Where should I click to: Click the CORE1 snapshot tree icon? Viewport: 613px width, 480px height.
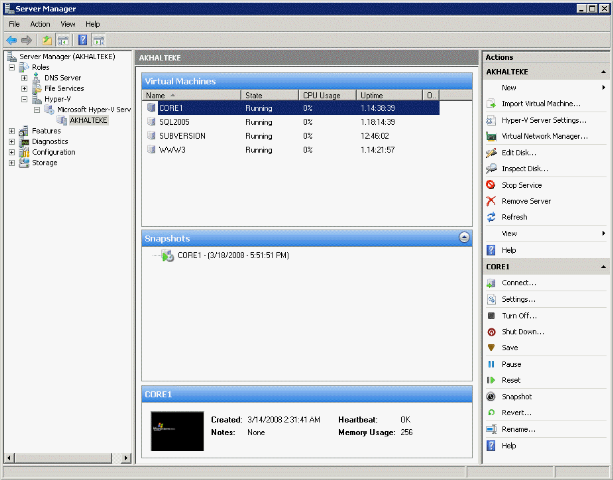click(168, 256)
